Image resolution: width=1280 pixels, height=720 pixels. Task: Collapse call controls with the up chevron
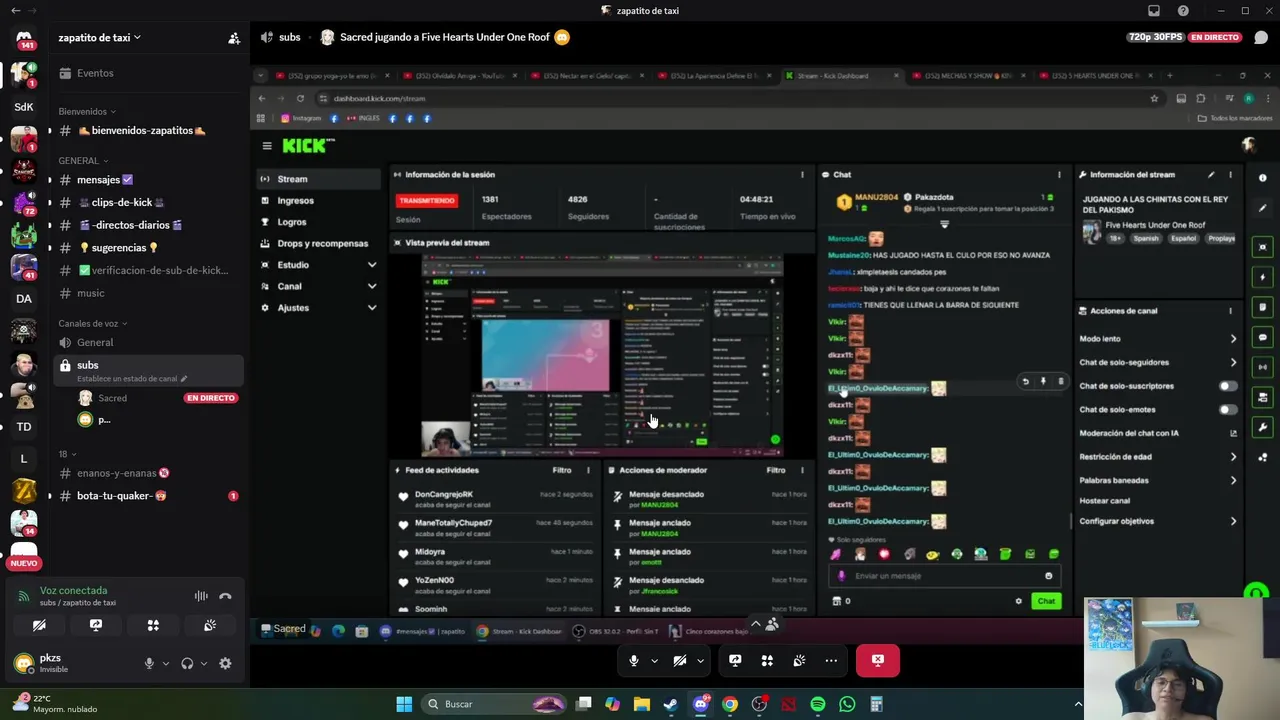pyautogui.click(x=756, y=624)
